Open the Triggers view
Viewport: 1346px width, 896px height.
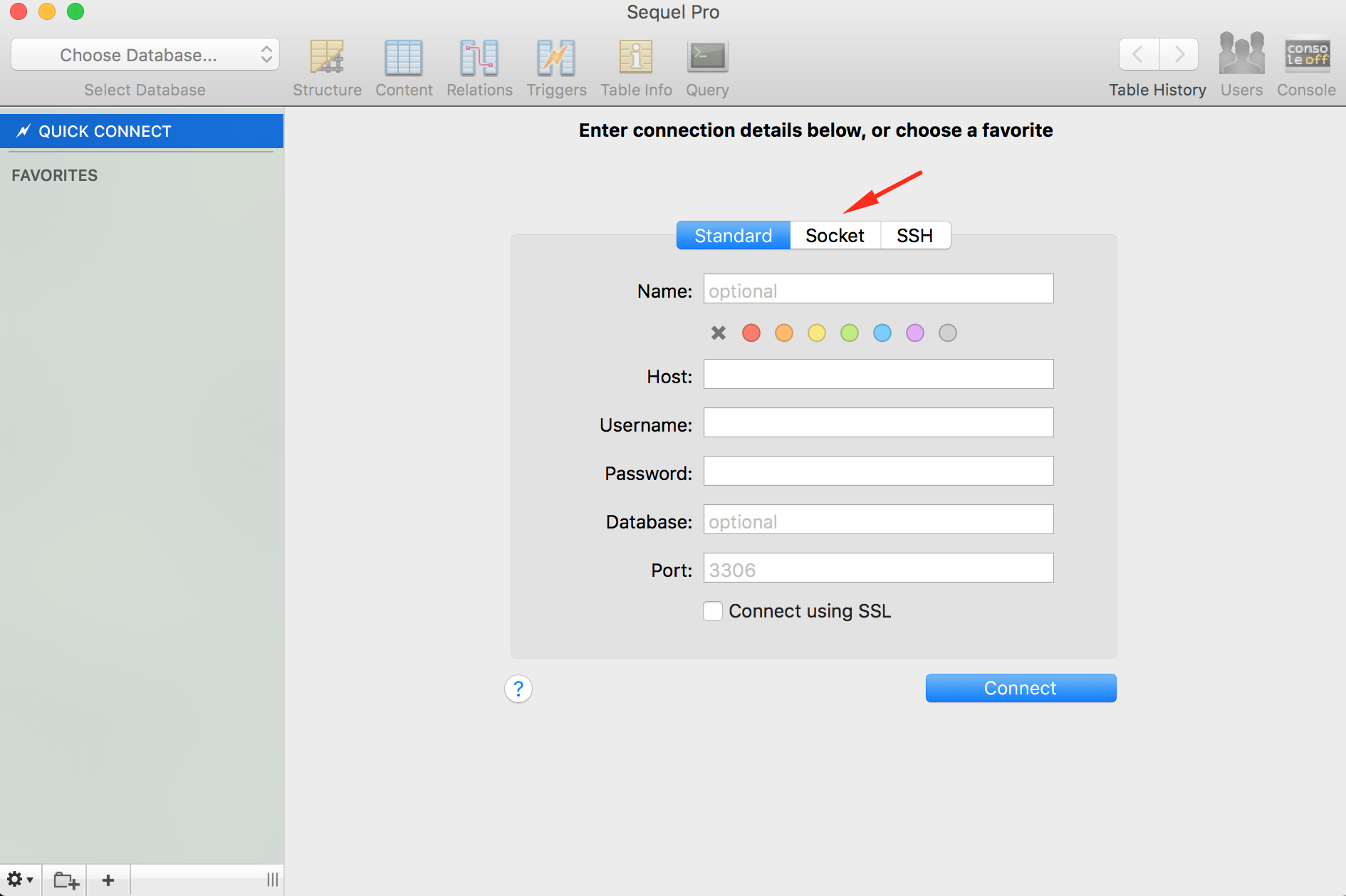click(x=556, y=68)
